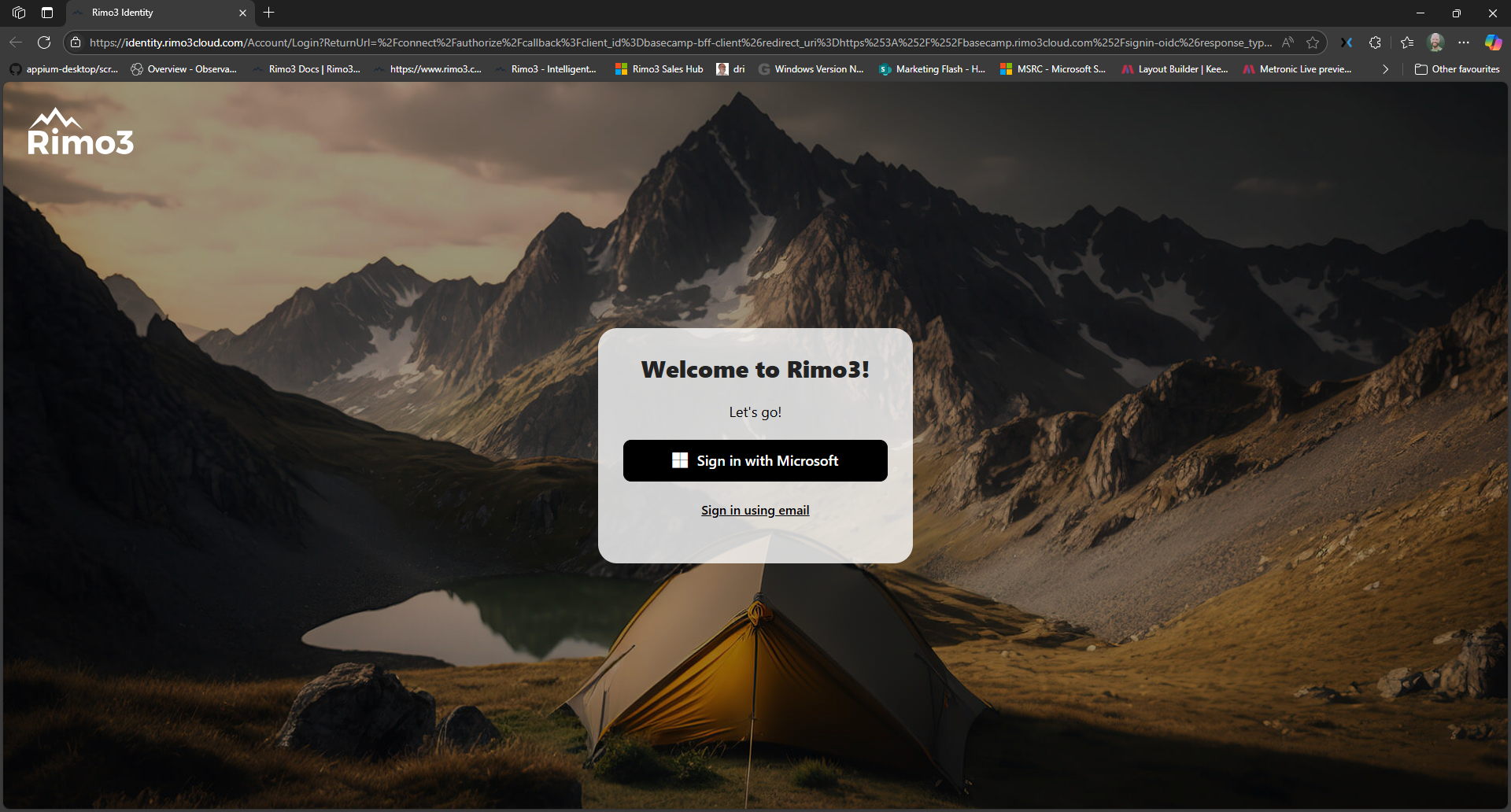Viewport: 1511px width, 812px height.
Task: Open the Copilot sidebar icon
Action: [x=1492, y=42]
